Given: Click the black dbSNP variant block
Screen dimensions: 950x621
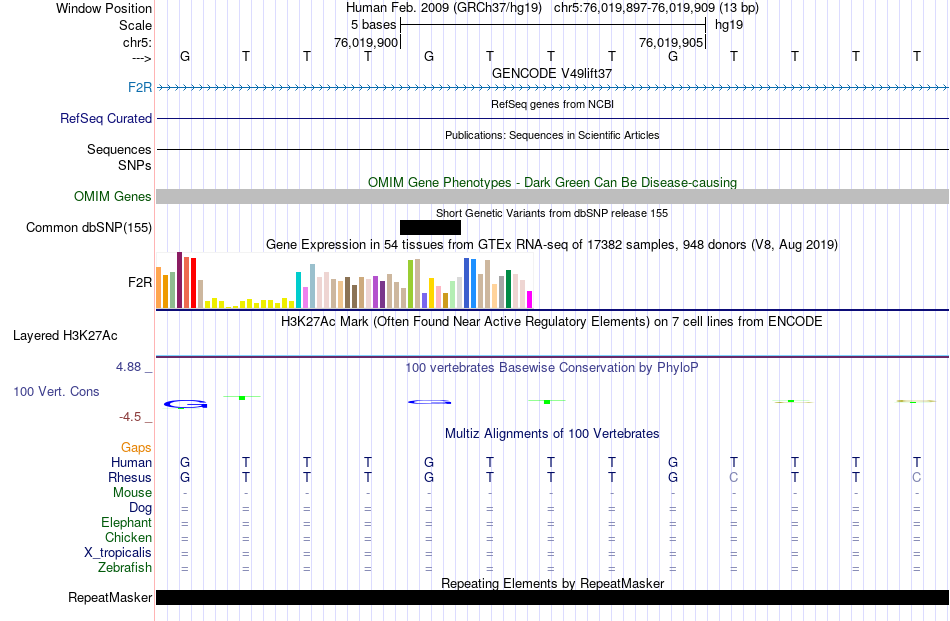Looking at the screenshot, I should 430,227.
